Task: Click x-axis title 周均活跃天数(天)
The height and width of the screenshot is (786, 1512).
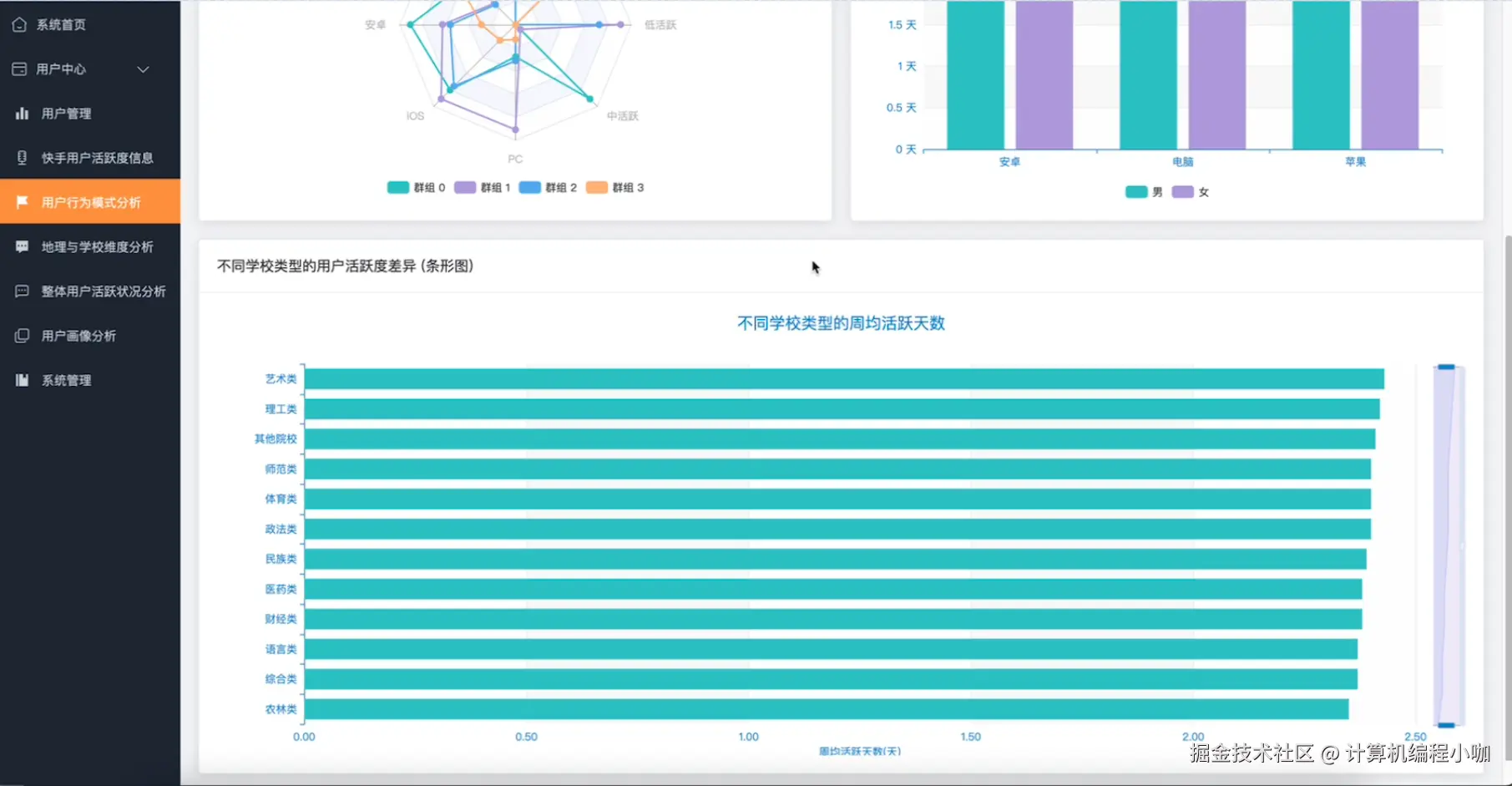Action: 860,751
